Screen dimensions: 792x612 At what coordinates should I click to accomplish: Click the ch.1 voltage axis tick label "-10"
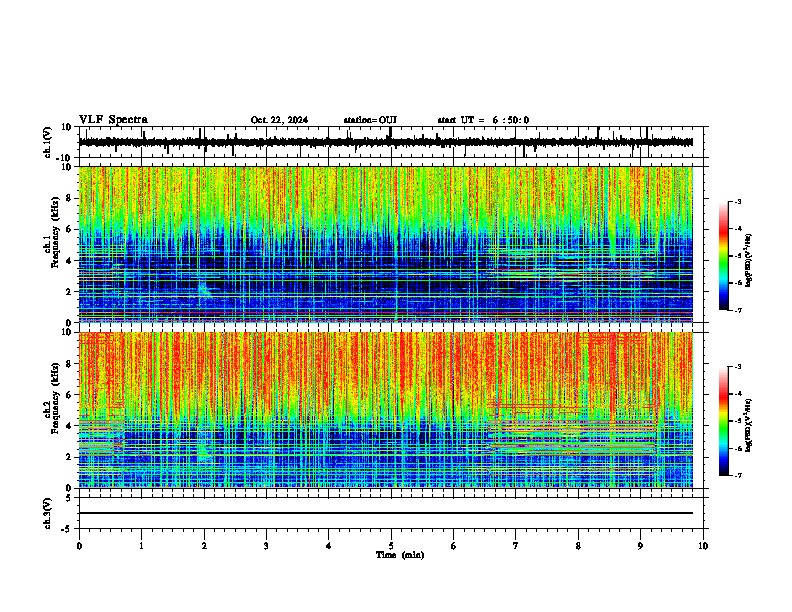point(65,158)
